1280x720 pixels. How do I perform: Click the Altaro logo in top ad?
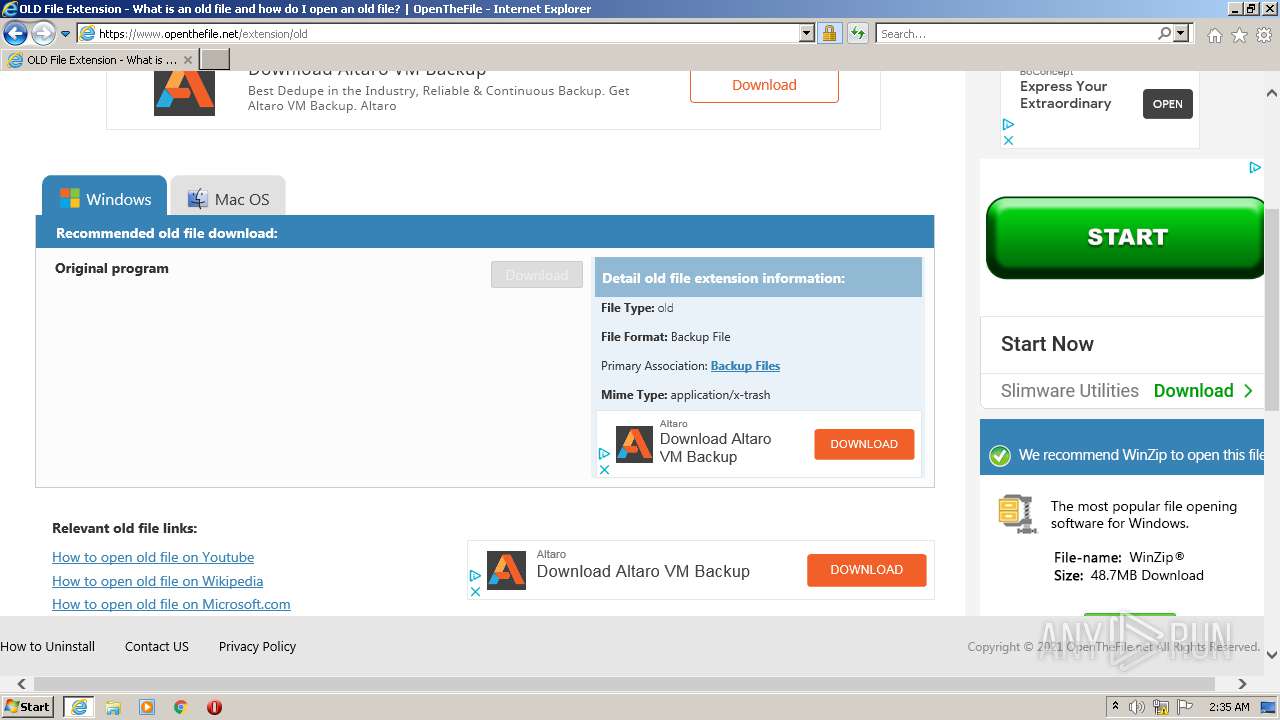(184, 92)
